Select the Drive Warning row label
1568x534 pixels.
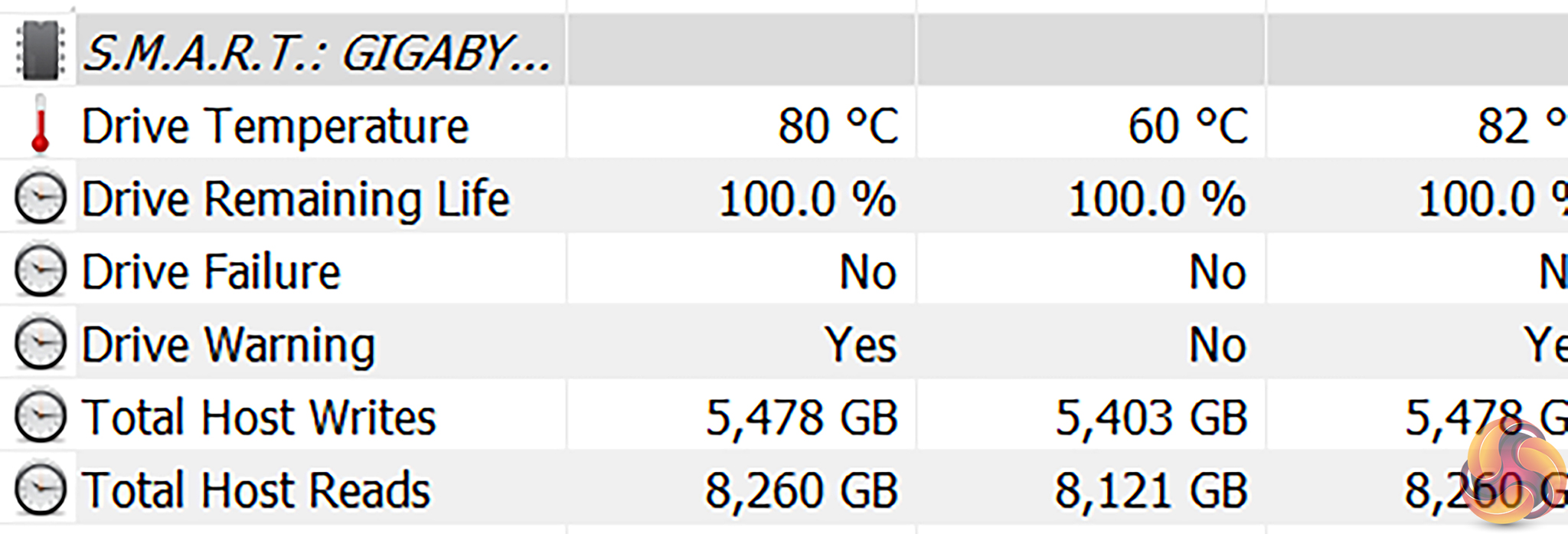click(x=228, y=345)
